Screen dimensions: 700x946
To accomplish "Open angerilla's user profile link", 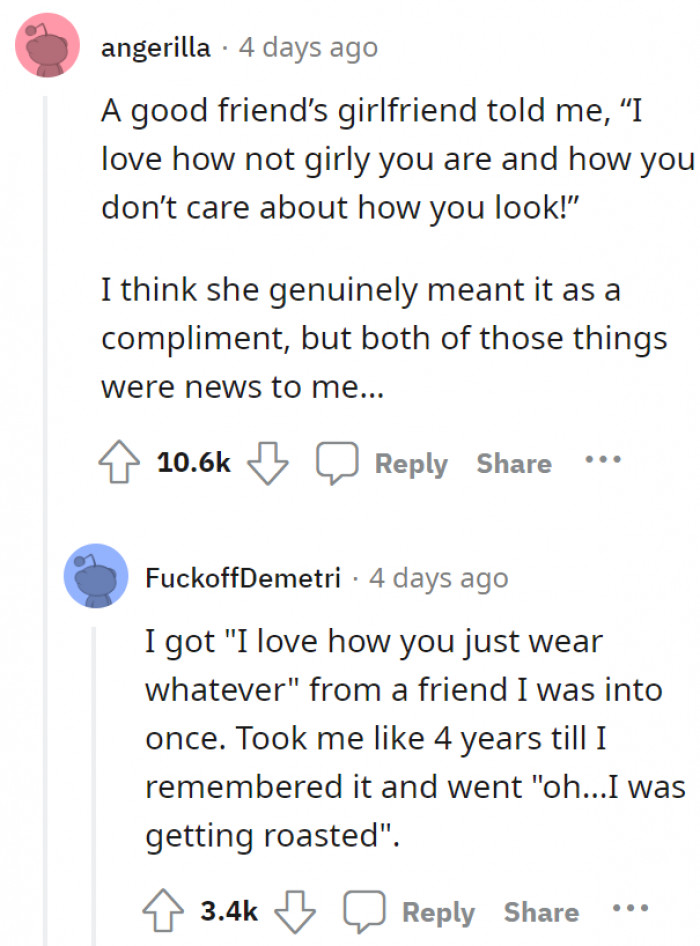I will (156, 48).
